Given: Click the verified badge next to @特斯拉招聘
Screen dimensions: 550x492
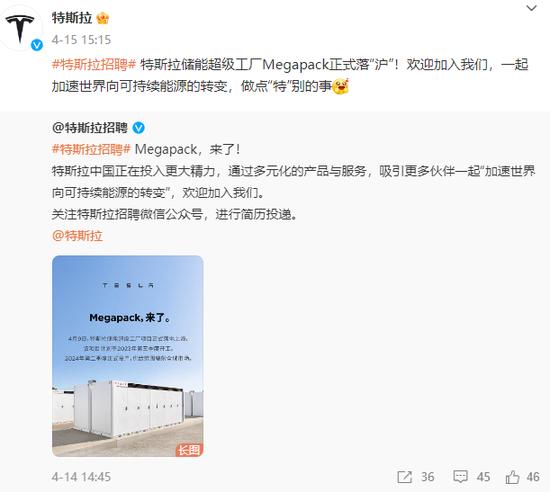Looking at the screenshot, I should [139, 128].
